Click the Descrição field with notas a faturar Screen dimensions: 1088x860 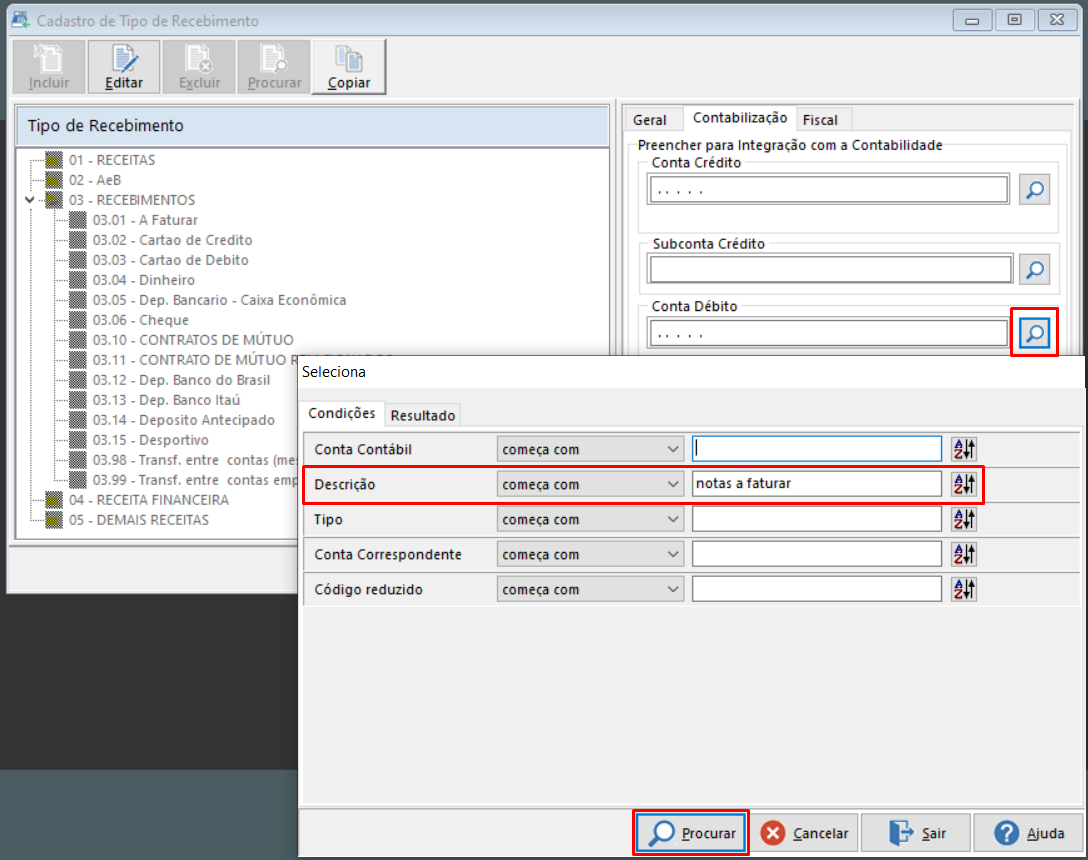coord(817,484)
